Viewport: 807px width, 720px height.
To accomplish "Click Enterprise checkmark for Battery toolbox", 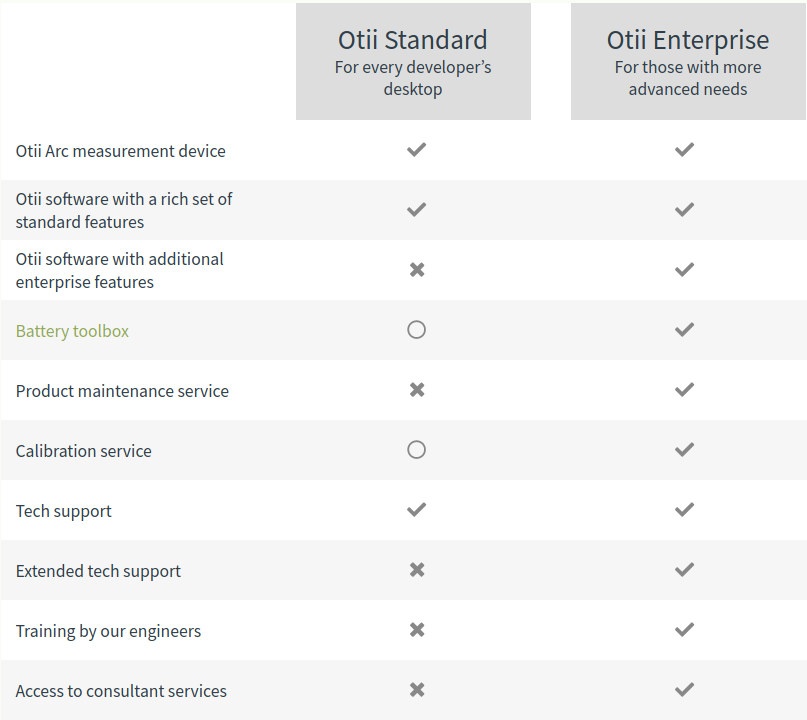I will 685,330.
